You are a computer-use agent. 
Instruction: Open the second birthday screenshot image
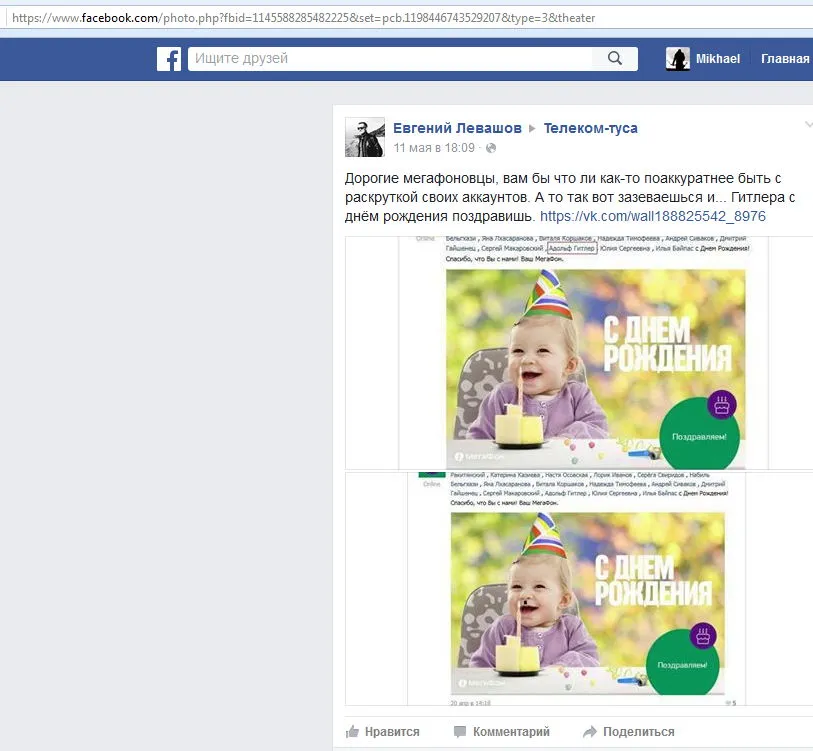click(579, 589)
